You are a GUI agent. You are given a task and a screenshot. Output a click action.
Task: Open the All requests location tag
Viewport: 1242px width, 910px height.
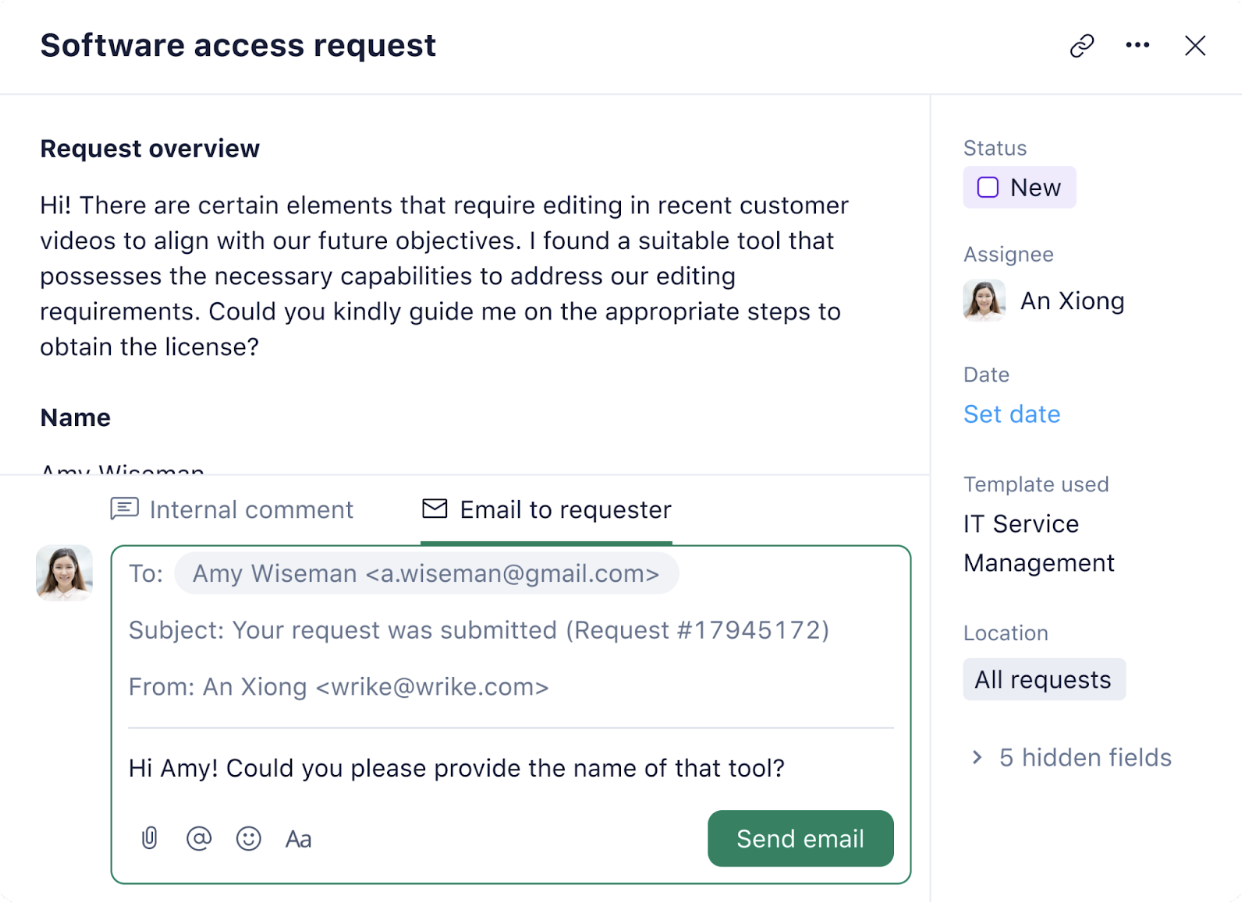pyautogui.click(x=1044, y=680)
